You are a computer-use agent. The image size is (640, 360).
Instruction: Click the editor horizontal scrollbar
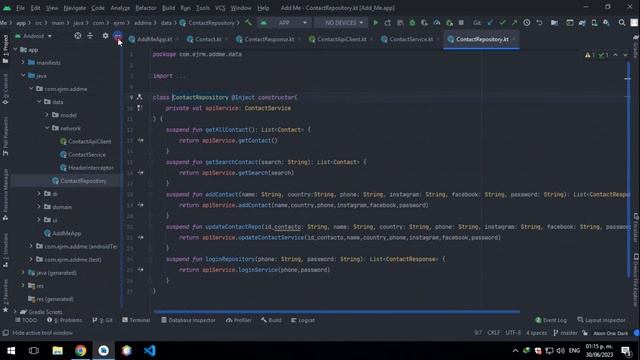(x=337, y=312)
